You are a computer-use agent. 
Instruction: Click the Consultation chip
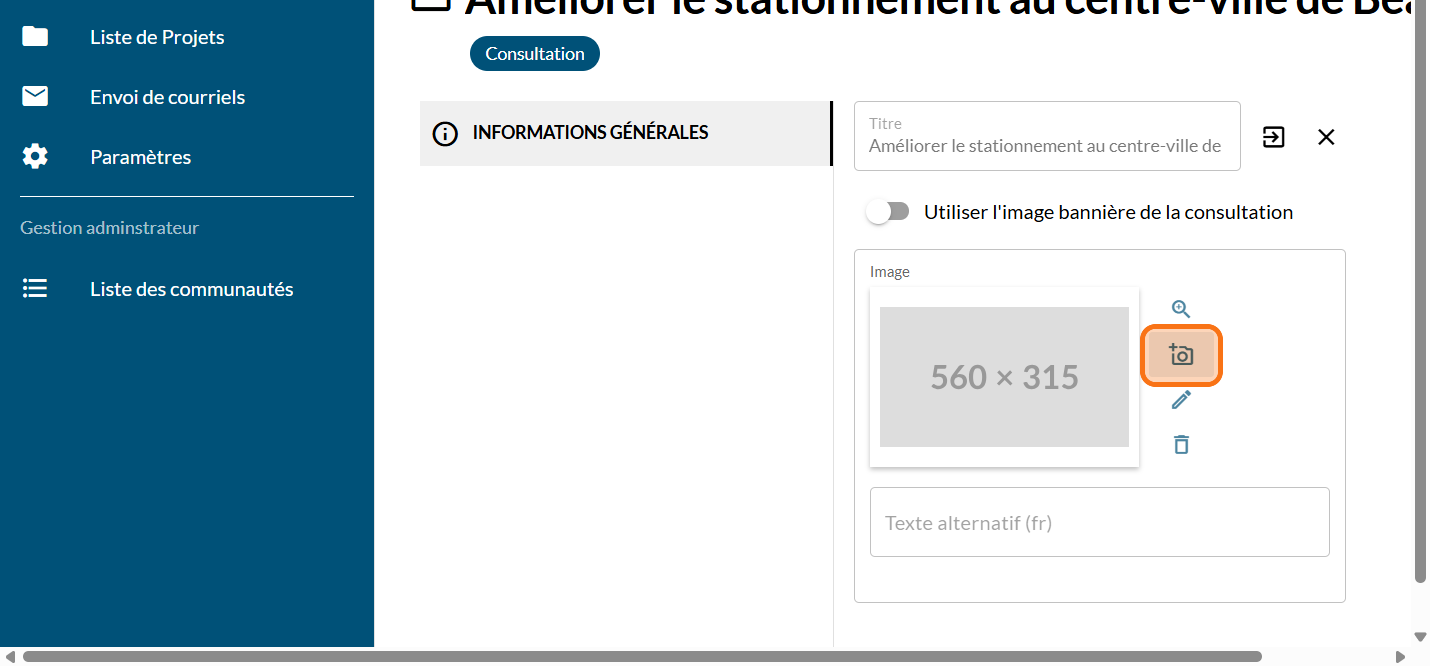tap(535, 54)
